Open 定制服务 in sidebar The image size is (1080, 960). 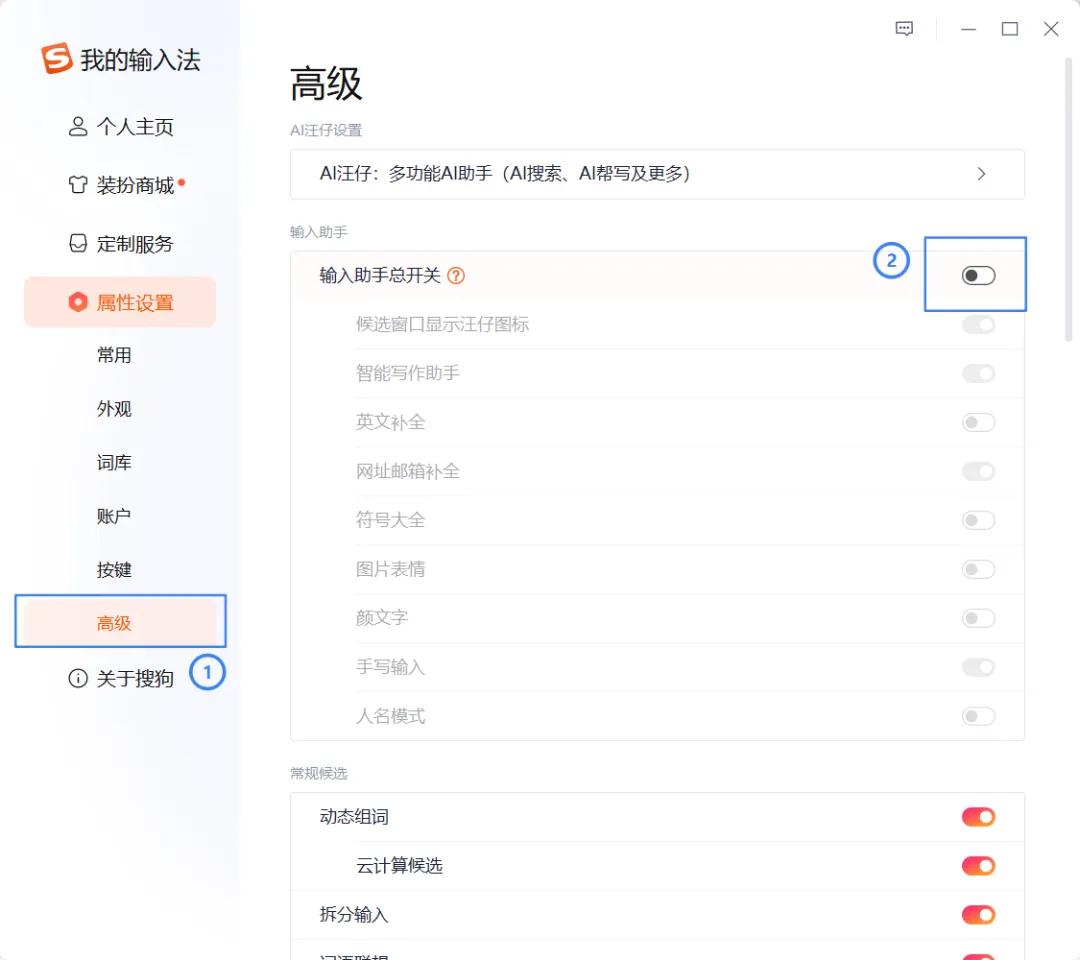point(121,243)
